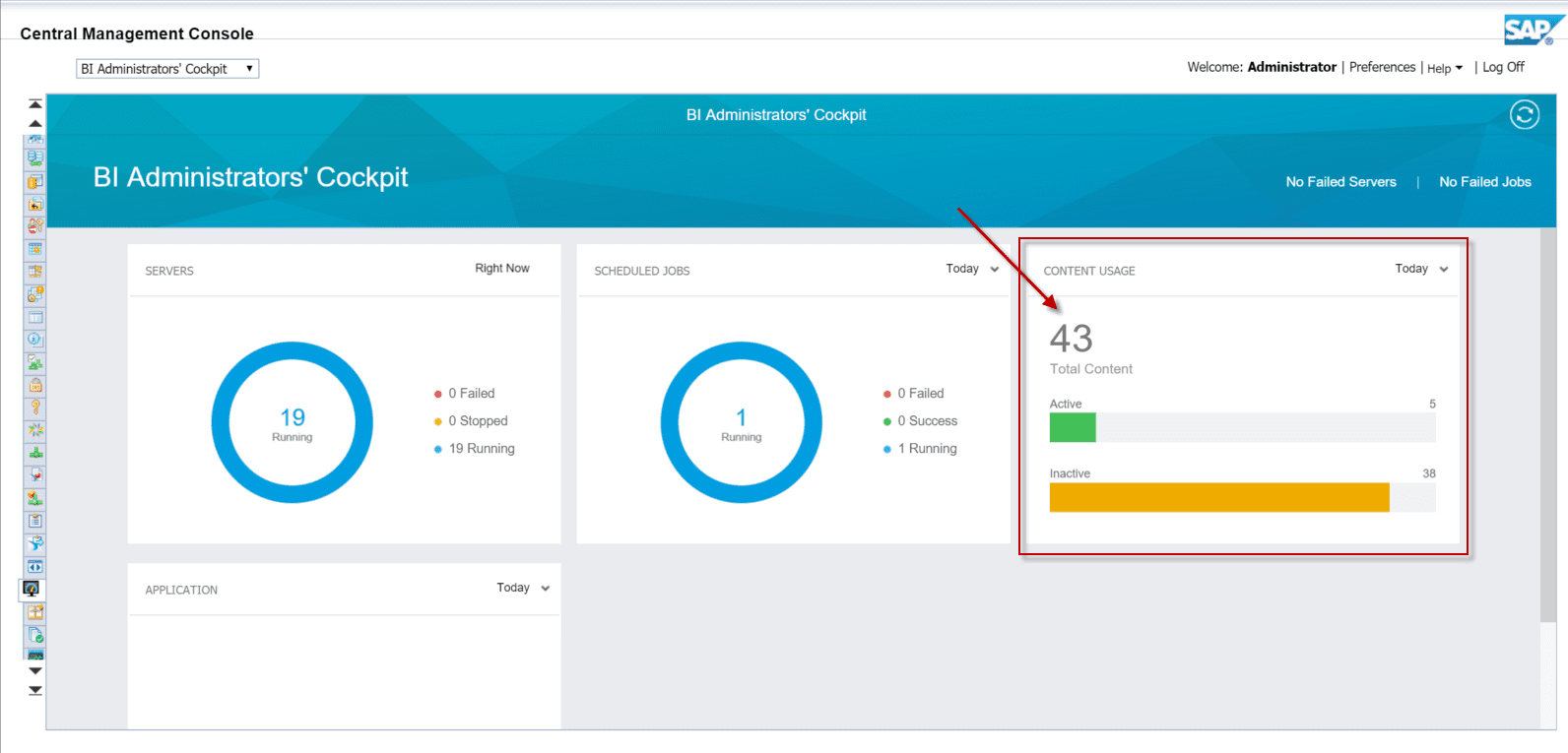Screen dimensions: 1568x753
Task: Click the vertical scrollbar on the right
Action: click(x=1548, y=423)
